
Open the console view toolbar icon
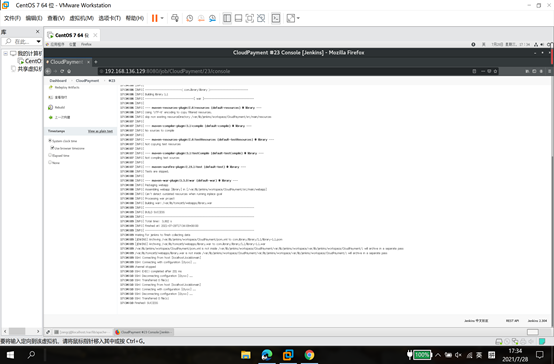click(x=276, y=18)
